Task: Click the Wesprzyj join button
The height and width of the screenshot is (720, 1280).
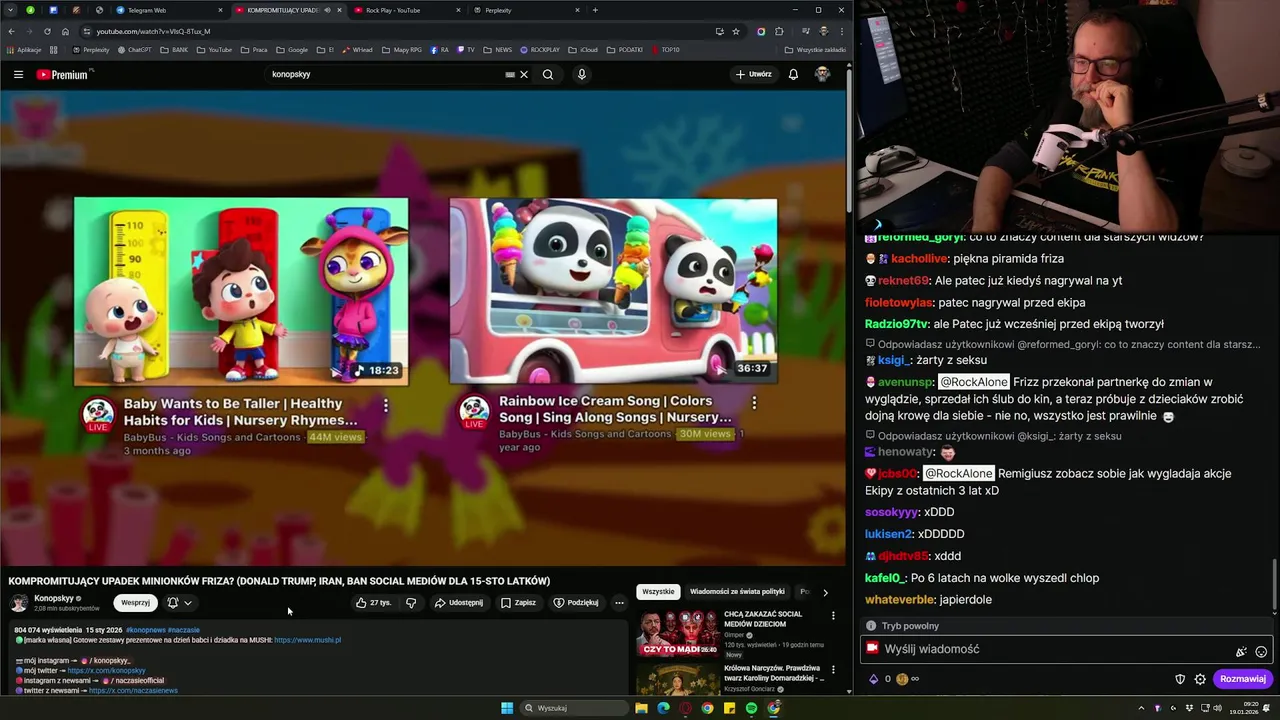Action: point(135,603)
